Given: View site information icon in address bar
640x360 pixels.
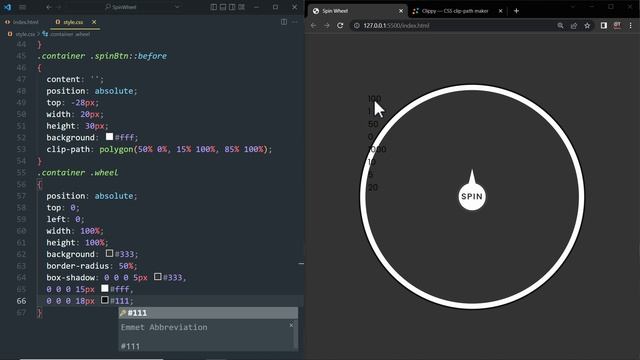Looking at the screenshot, I should coord(357,25).
